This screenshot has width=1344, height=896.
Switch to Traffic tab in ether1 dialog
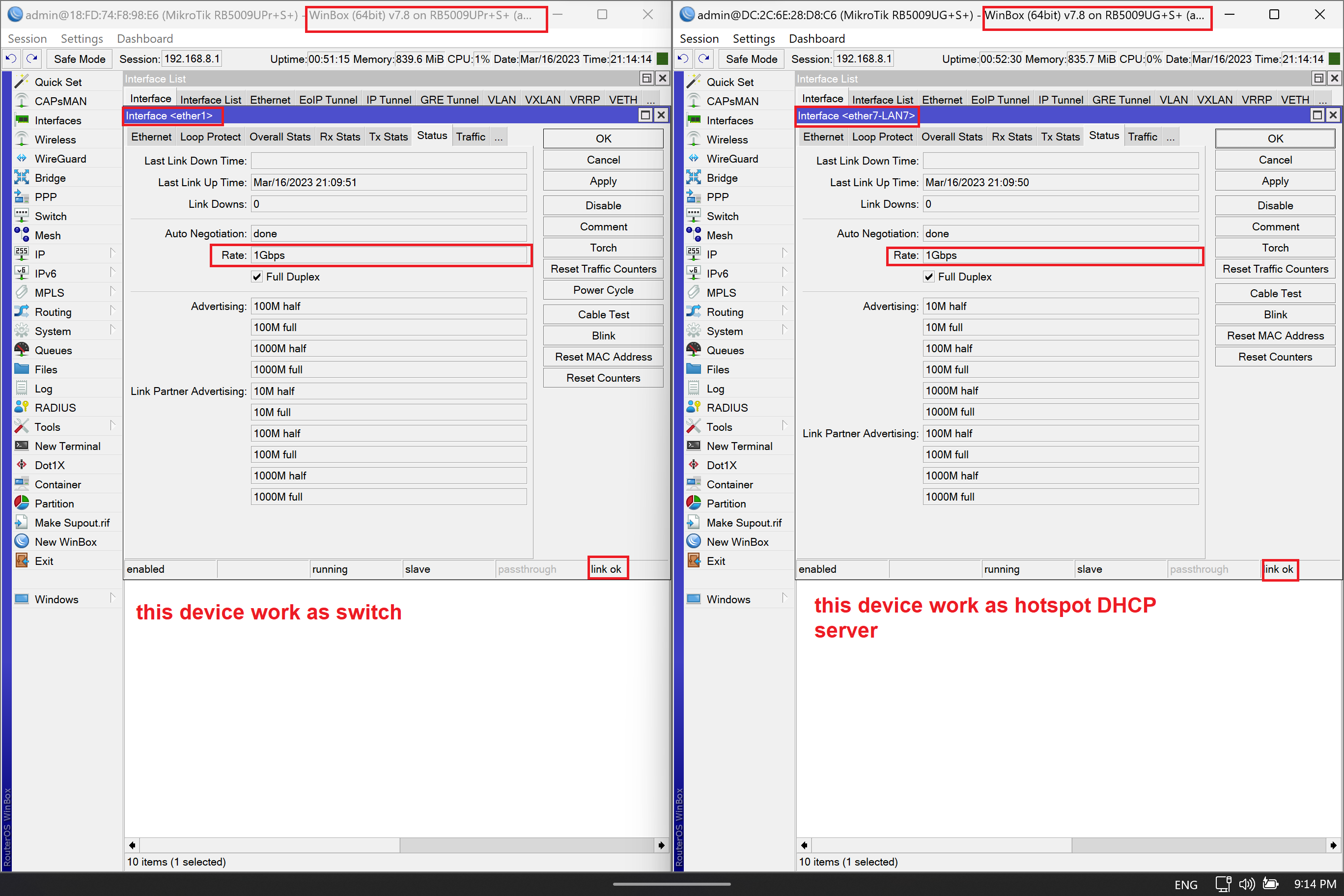[x=470, y=137]
